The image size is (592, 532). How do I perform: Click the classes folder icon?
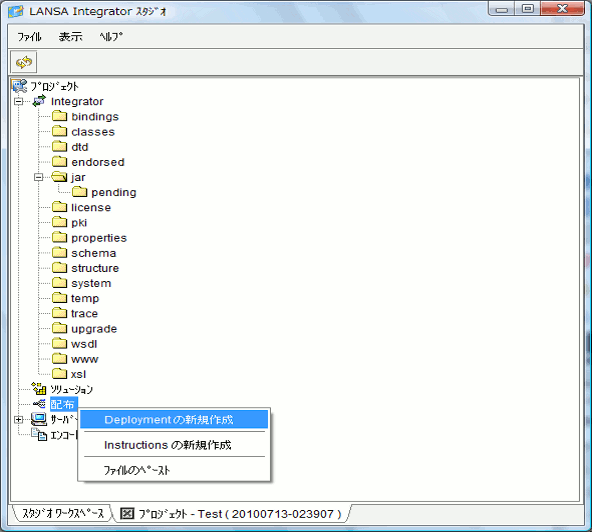pos(59,131)
